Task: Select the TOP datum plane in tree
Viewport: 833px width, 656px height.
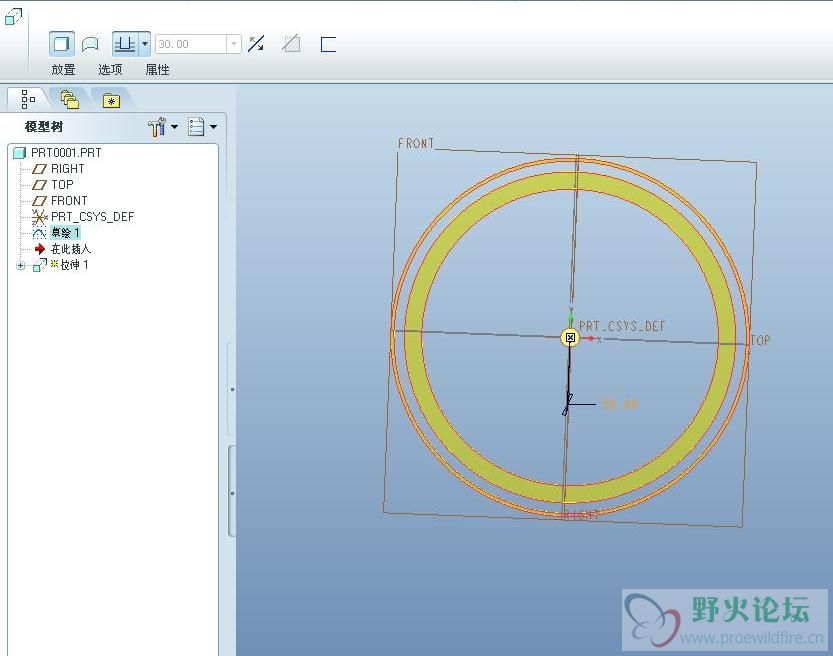Action: [62, 185]
